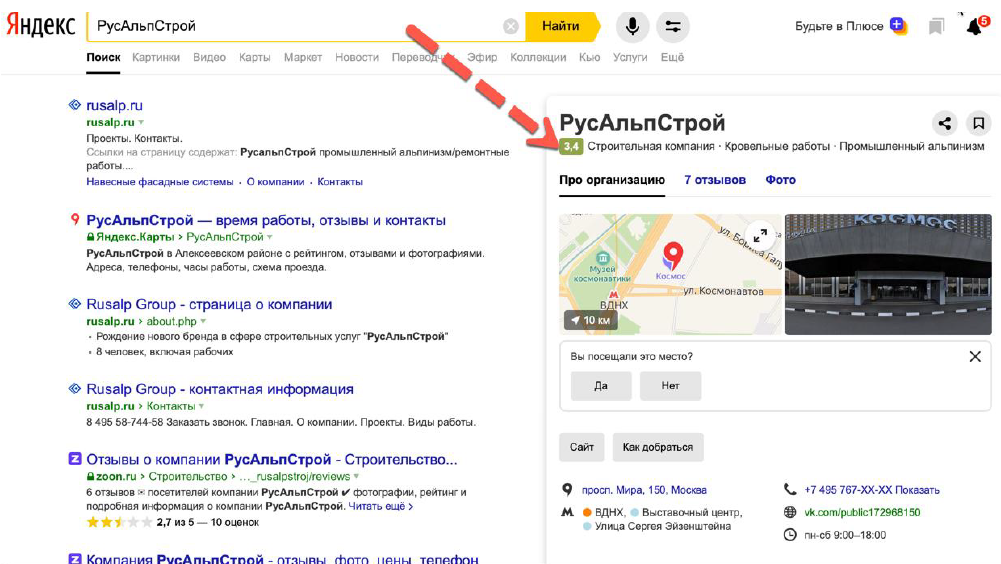Click favicon beside rusalp.ru result
This screenshot has width=1001, height=564.
[75, 105]
